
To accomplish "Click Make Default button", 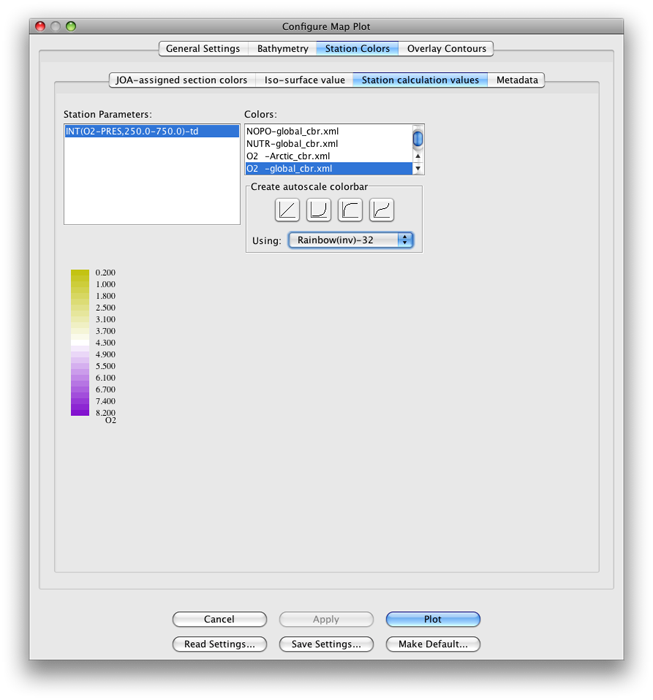I will (x=433, y=644).
